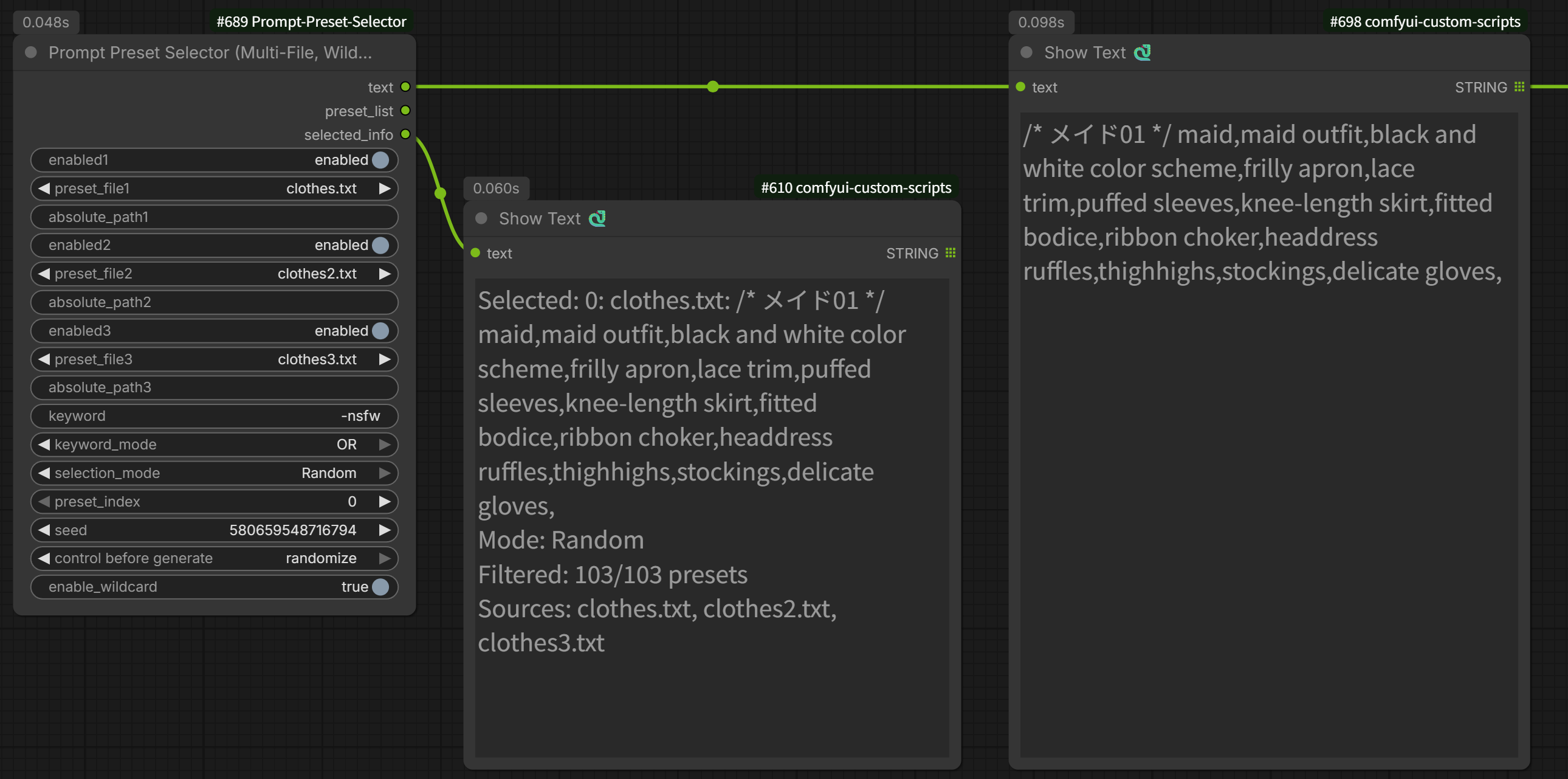Click the Show Text title of node #698

pyautogui.click(x=1085, y=52)
